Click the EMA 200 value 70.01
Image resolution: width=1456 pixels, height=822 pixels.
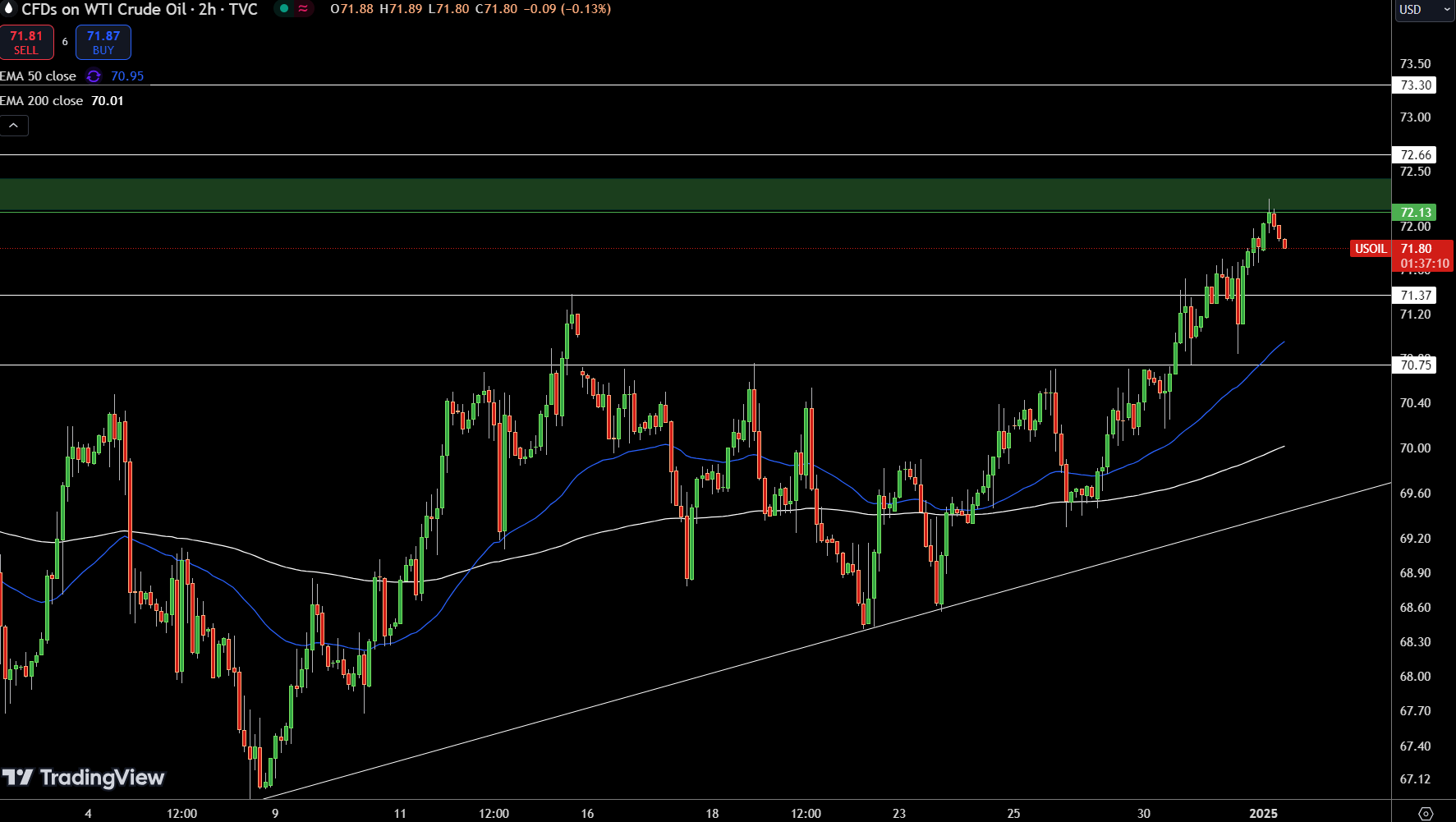tap(108, 101)
